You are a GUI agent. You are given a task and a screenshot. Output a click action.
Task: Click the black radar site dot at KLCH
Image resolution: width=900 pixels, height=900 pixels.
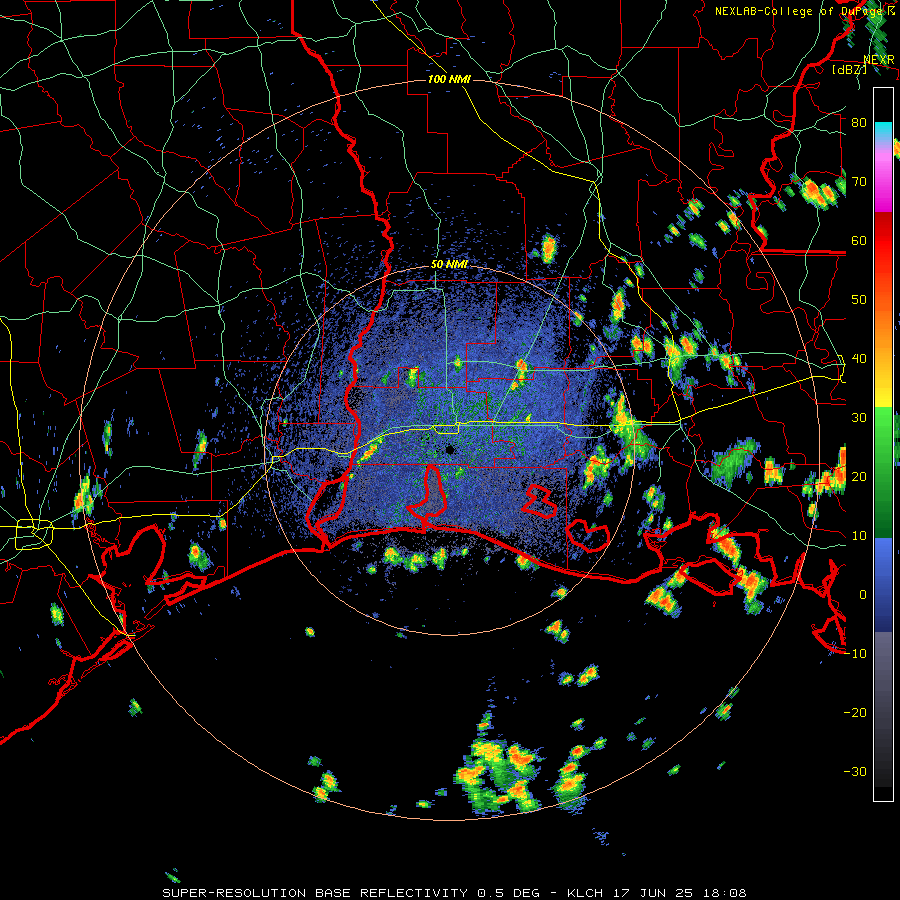point(450,450)
